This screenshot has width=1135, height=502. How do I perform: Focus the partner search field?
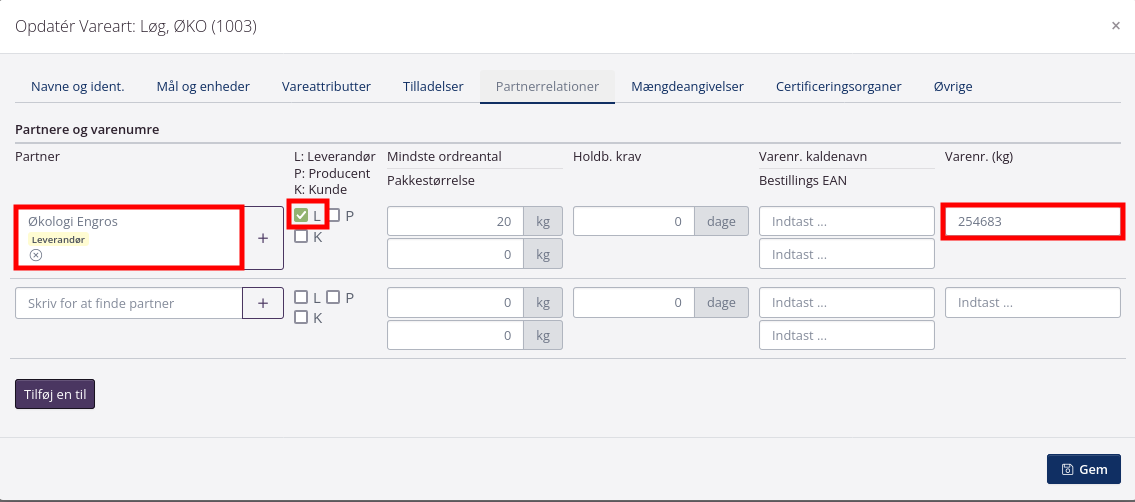click(x=128, y=303)
